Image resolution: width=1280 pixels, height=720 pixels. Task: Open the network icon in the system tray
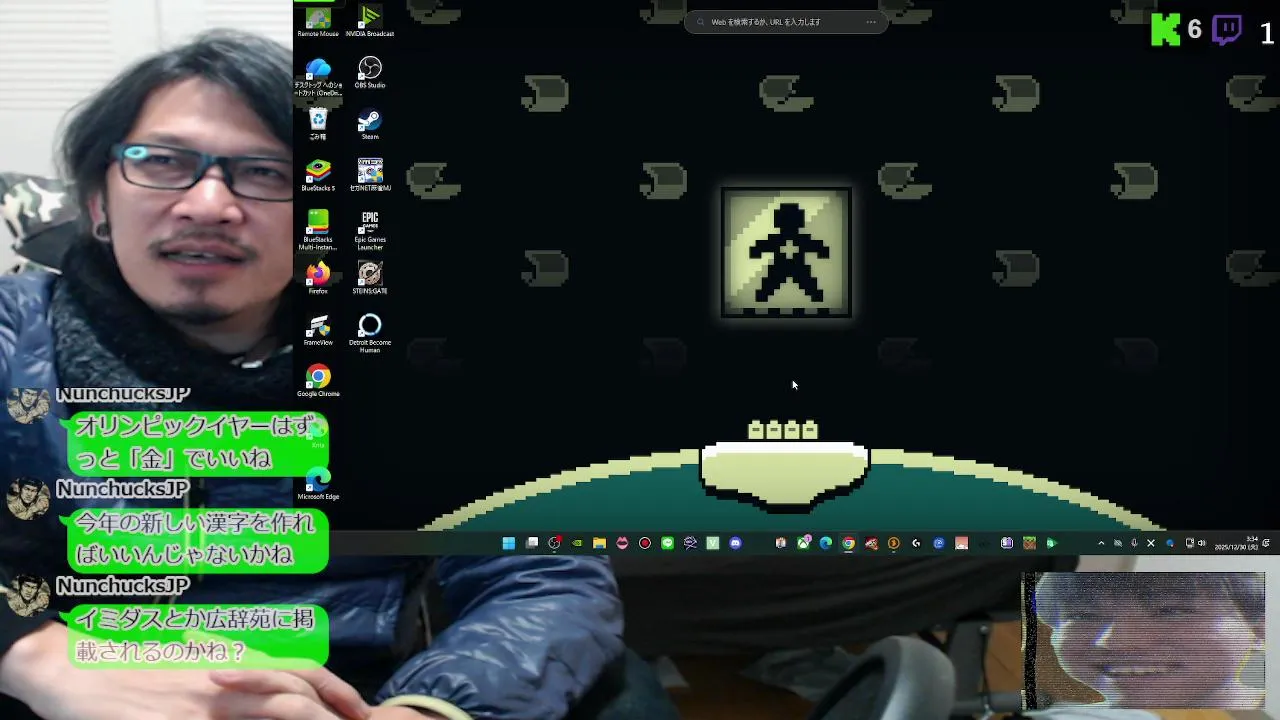click(x=1189, y=543)
